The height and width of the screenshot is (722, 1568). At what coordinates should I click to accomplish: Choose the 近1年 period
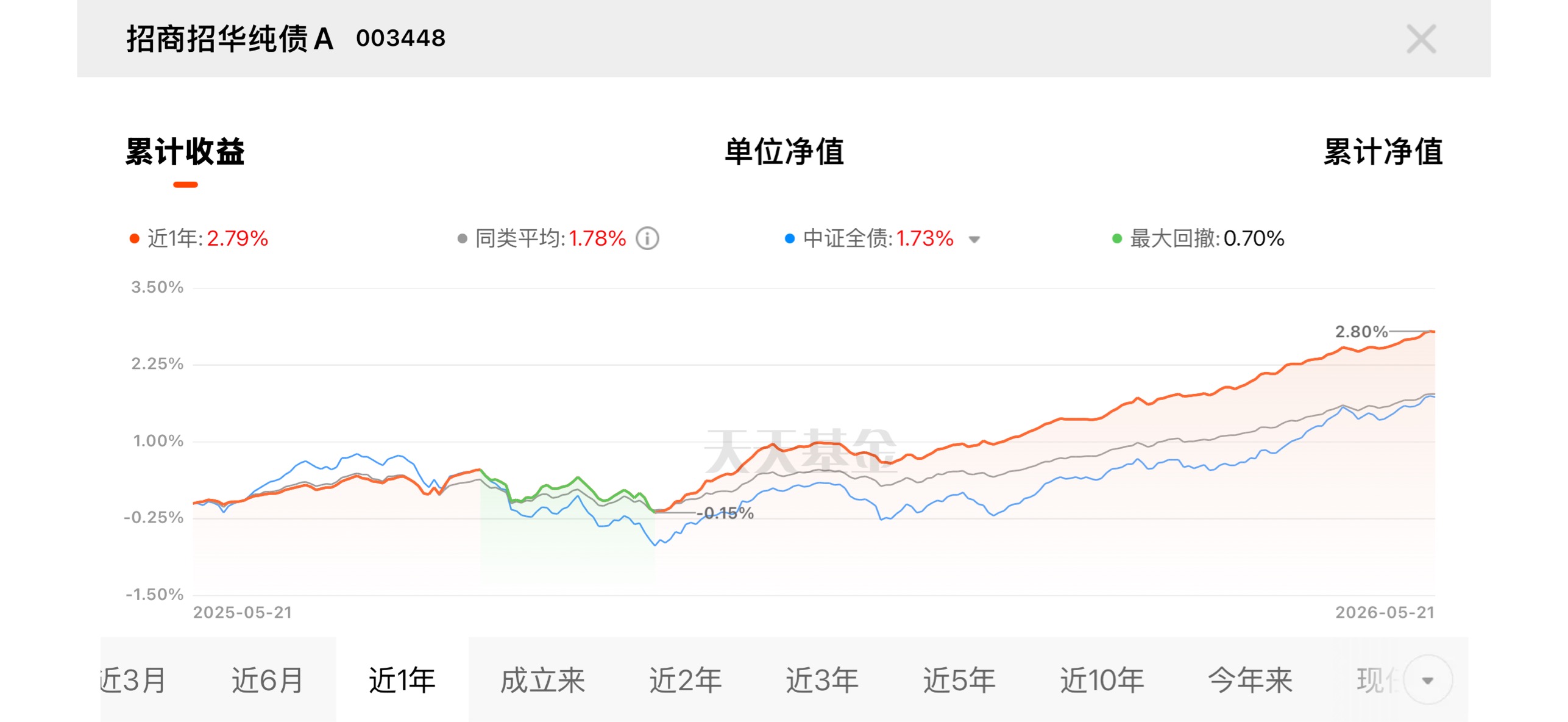[x=402, y=680]
